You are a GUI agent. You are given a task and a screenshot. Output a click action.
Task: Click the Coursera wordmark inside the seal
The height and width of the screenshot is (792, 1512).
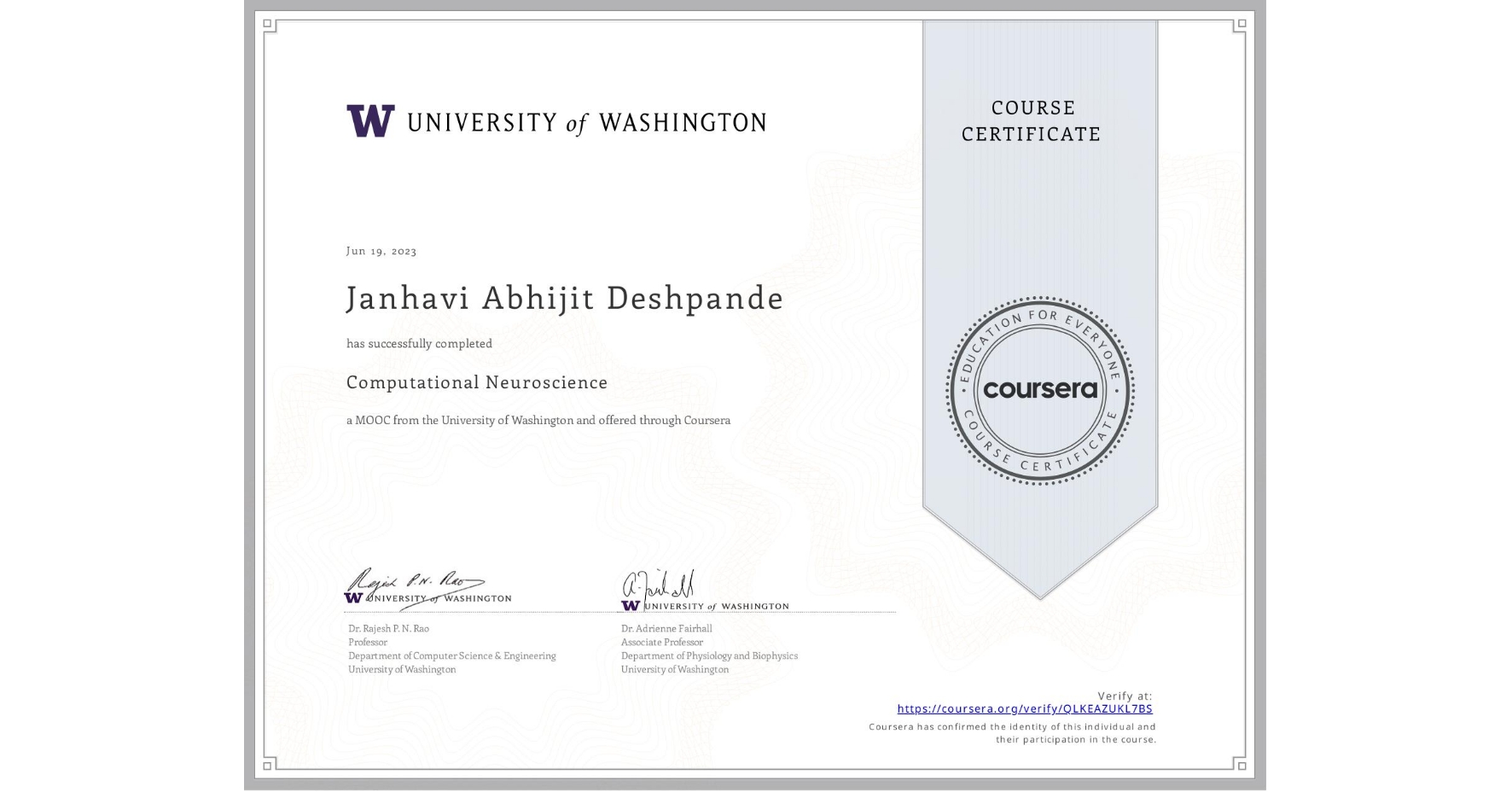coord(1039,391)
